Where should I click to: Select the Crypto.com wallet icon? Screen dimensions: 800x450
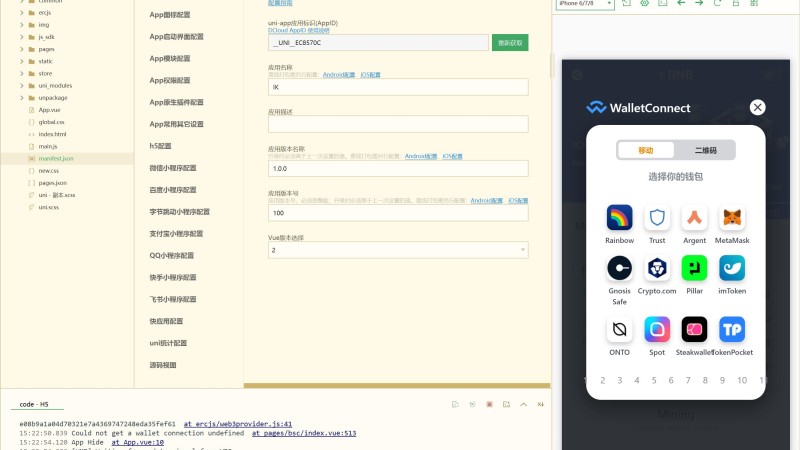pyautogui.click(x=657, y=268)
